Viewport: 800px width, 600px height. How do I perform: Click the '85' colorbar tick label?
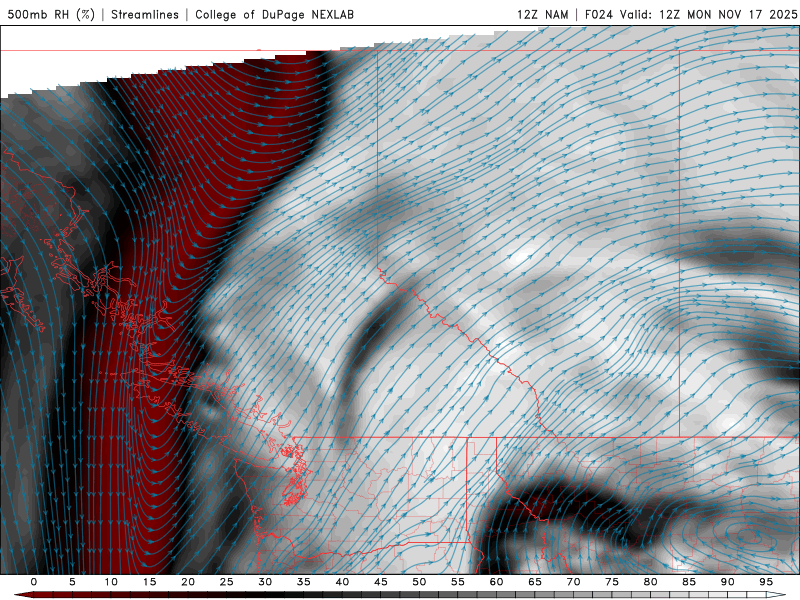(689, 582)
